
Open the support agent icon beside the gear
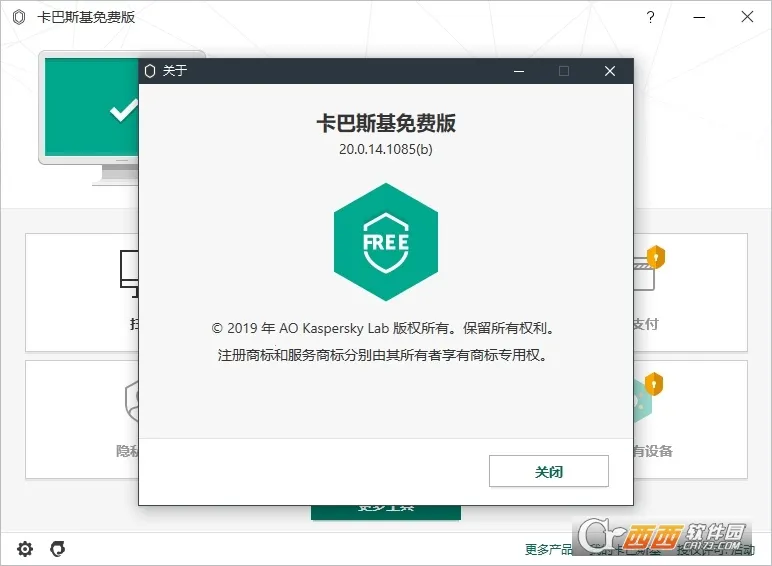tap(58, 548)
